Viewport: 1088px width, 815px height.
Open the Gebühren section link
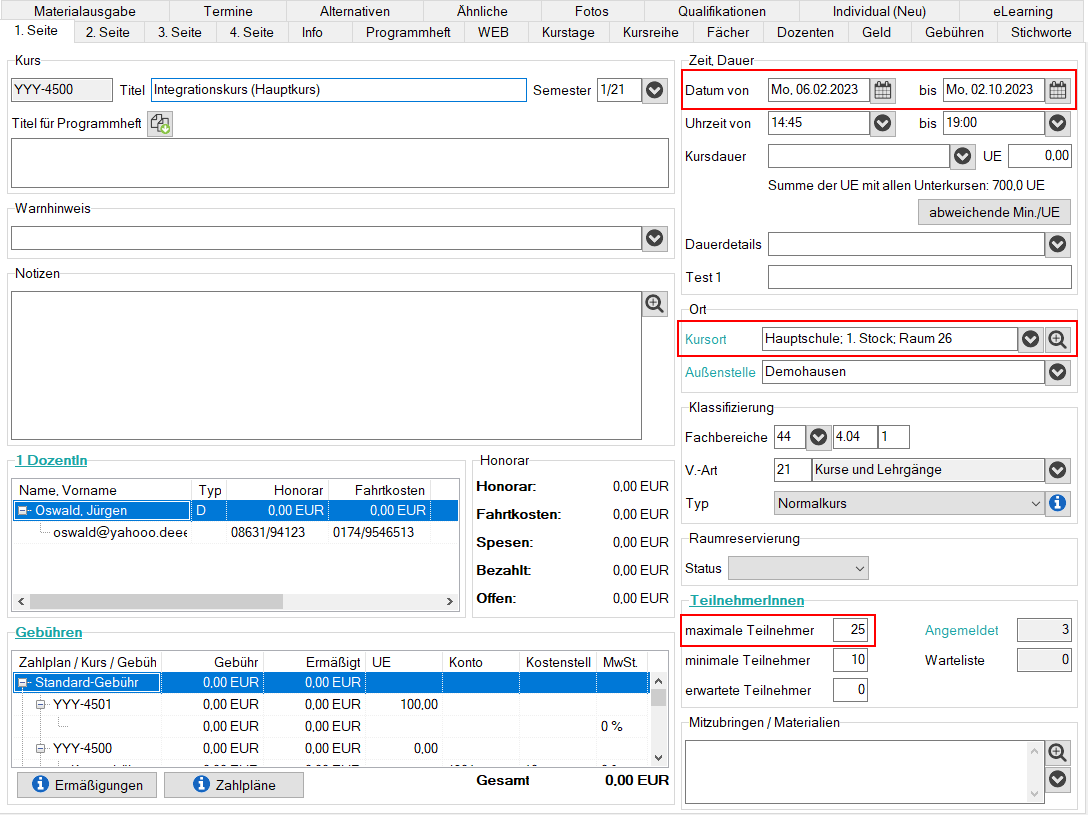[49, 633]
